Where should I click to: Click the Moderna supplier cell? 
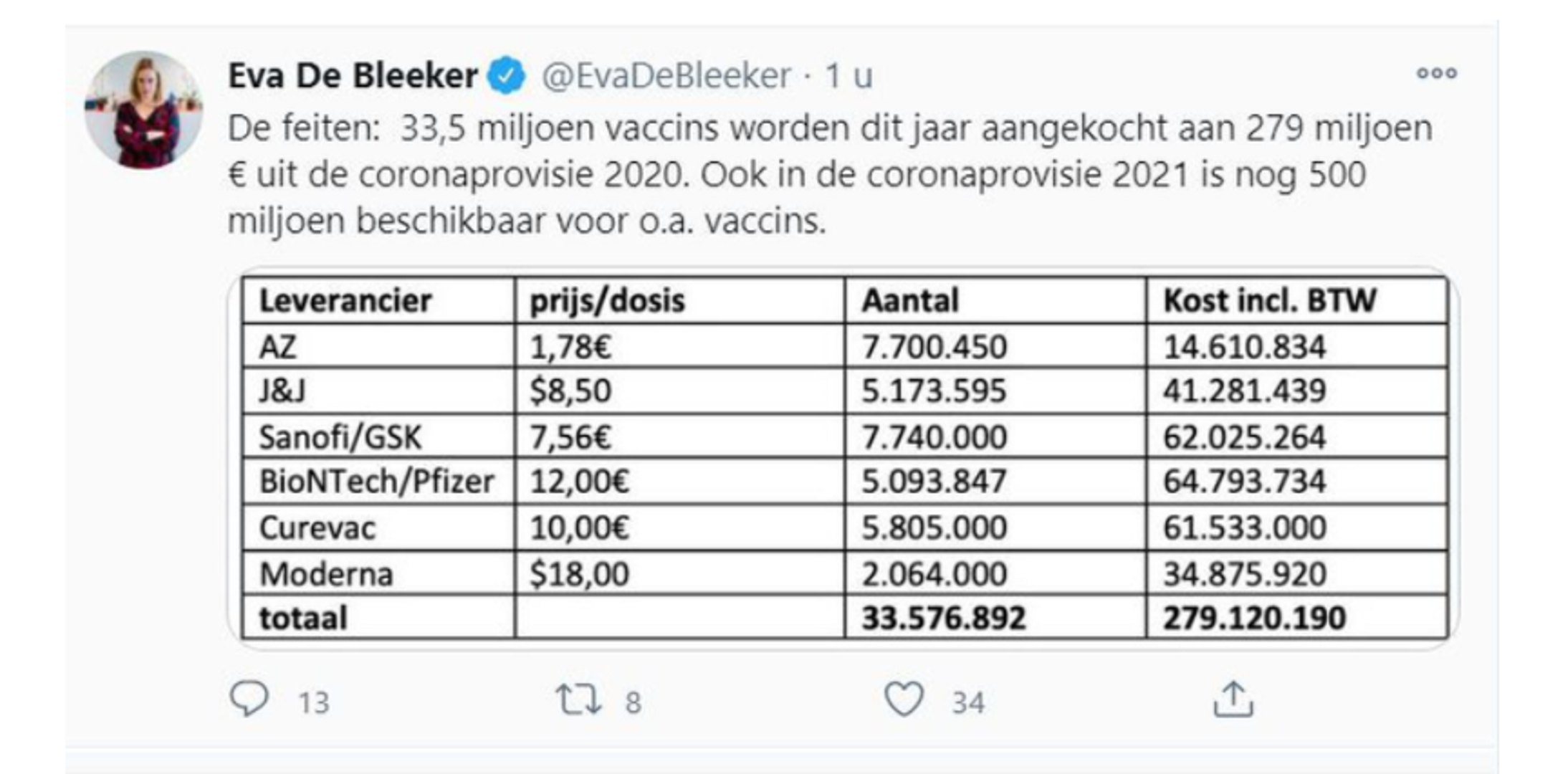pyautogui.click(x=326, y=573)
